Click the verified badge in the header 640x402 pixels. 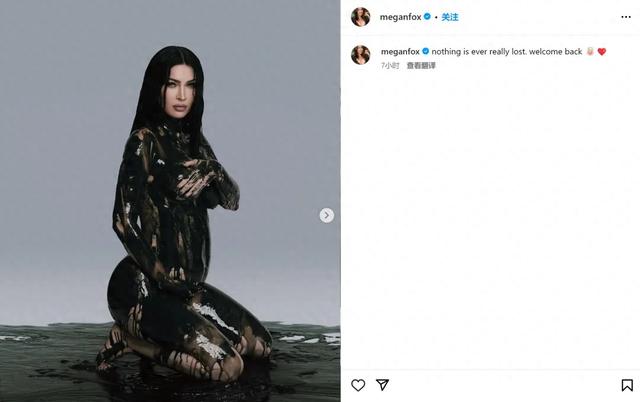coord(427,17)
